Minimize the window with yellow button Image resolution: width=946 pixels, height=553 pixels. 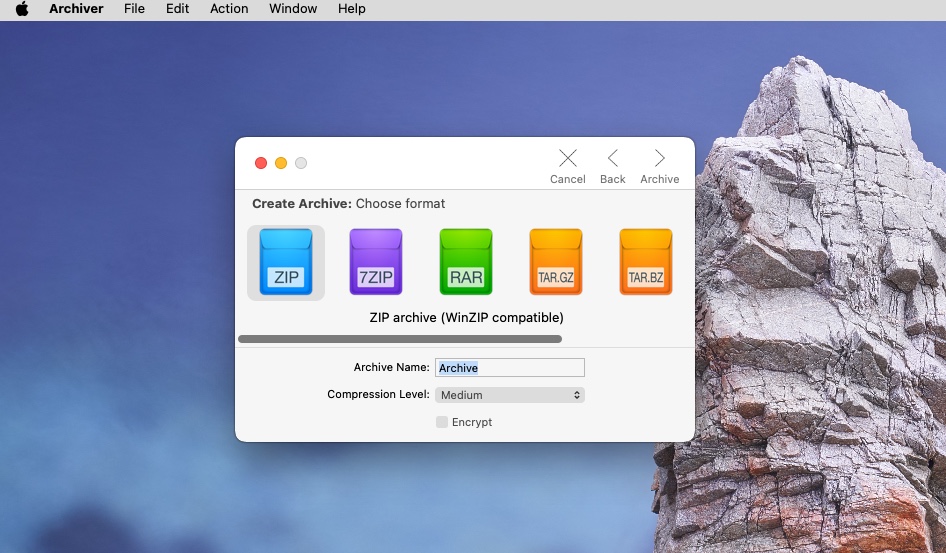(281, 163)
